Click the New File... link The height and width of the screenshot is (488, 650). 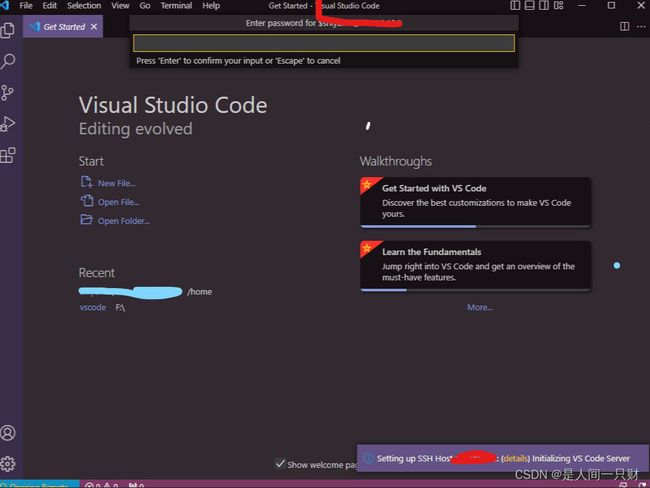pos(116,183)
